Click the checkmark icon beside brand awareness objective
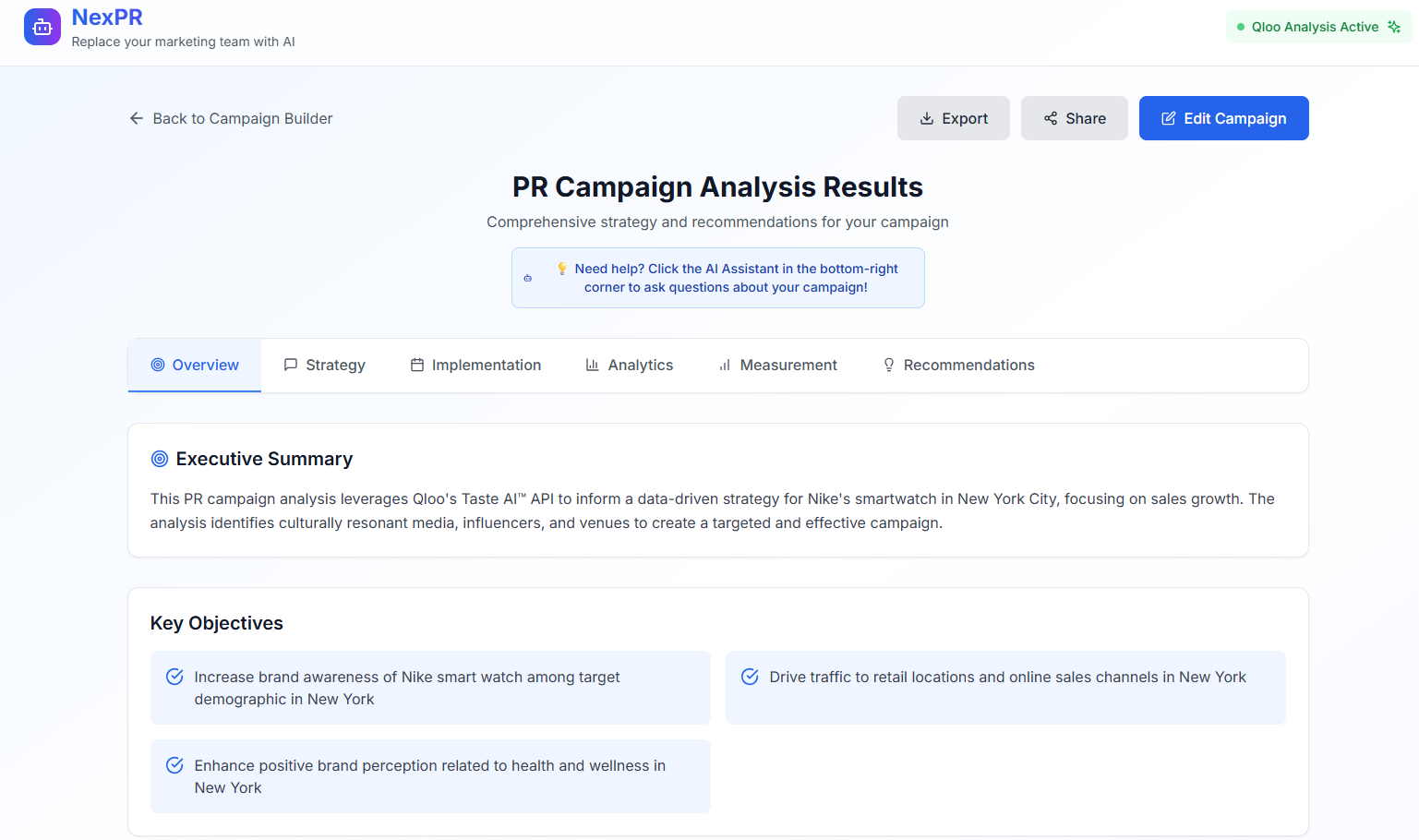 point(174,677)
